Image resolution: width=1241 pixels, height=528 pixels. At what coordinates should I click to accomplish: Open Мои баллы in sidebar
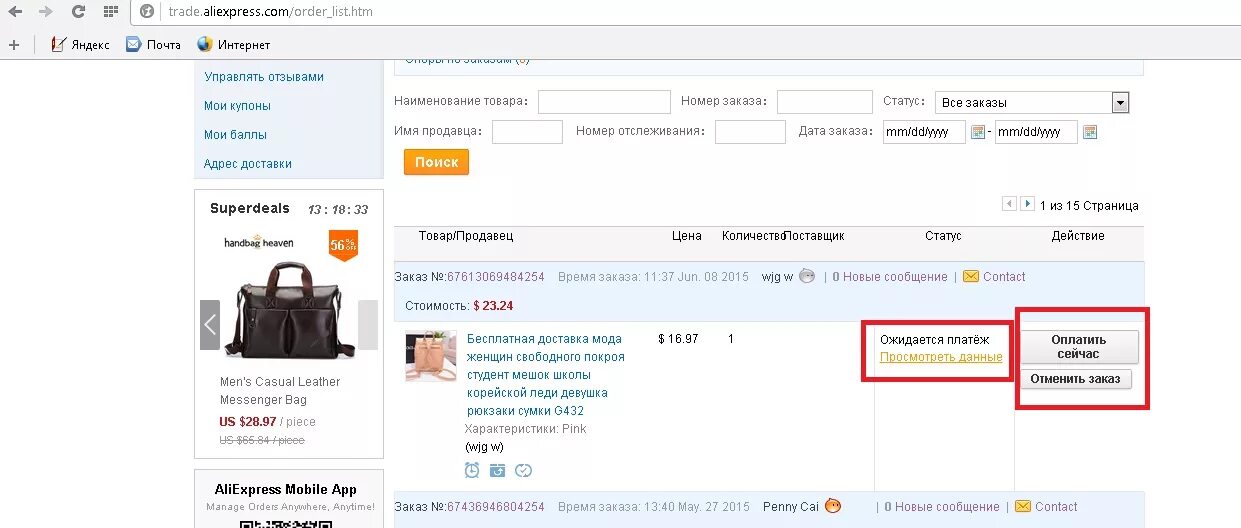pos(235,135)
